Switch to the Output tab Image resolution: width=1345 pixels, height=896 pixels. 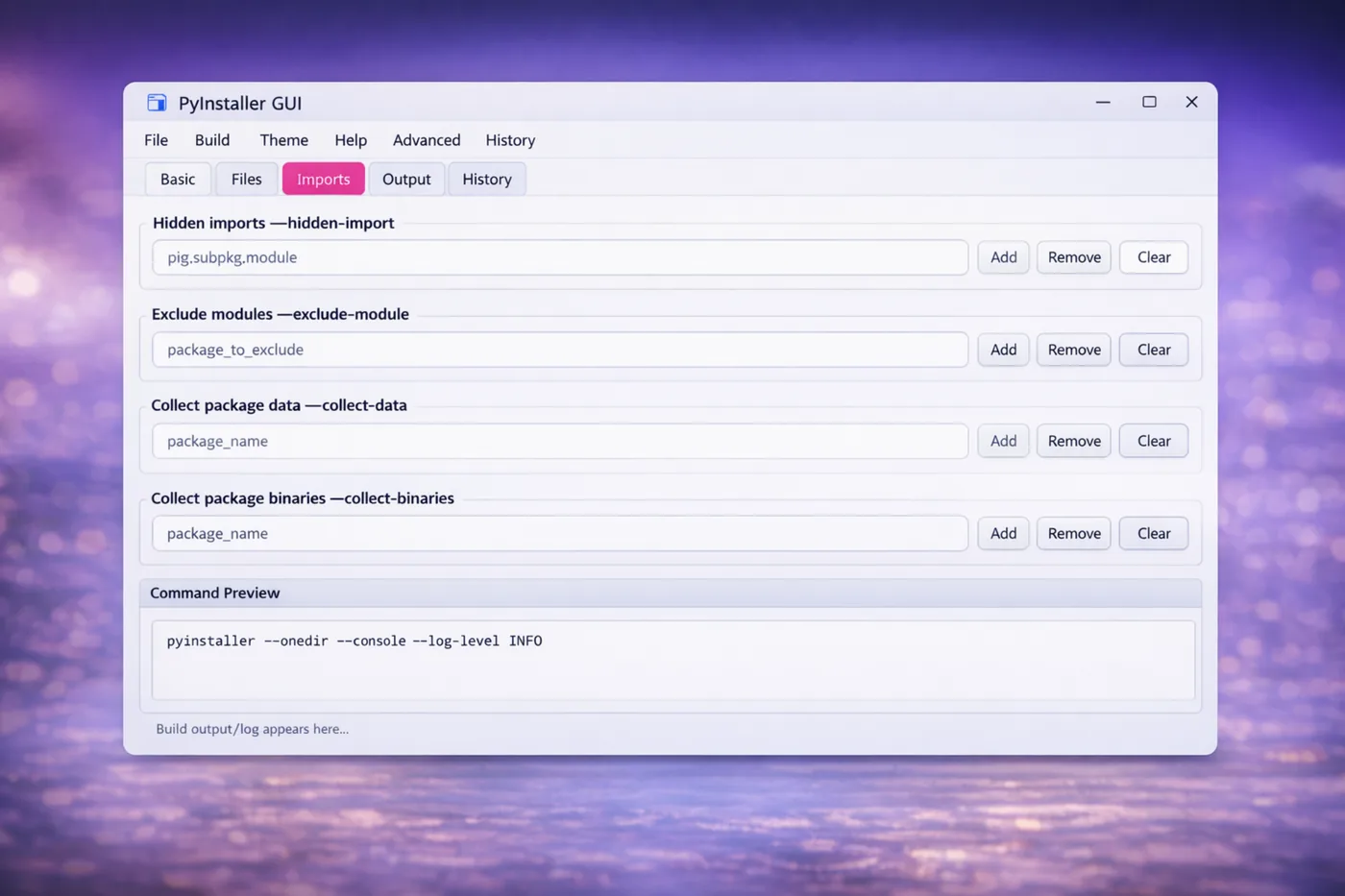click(405, 179)
